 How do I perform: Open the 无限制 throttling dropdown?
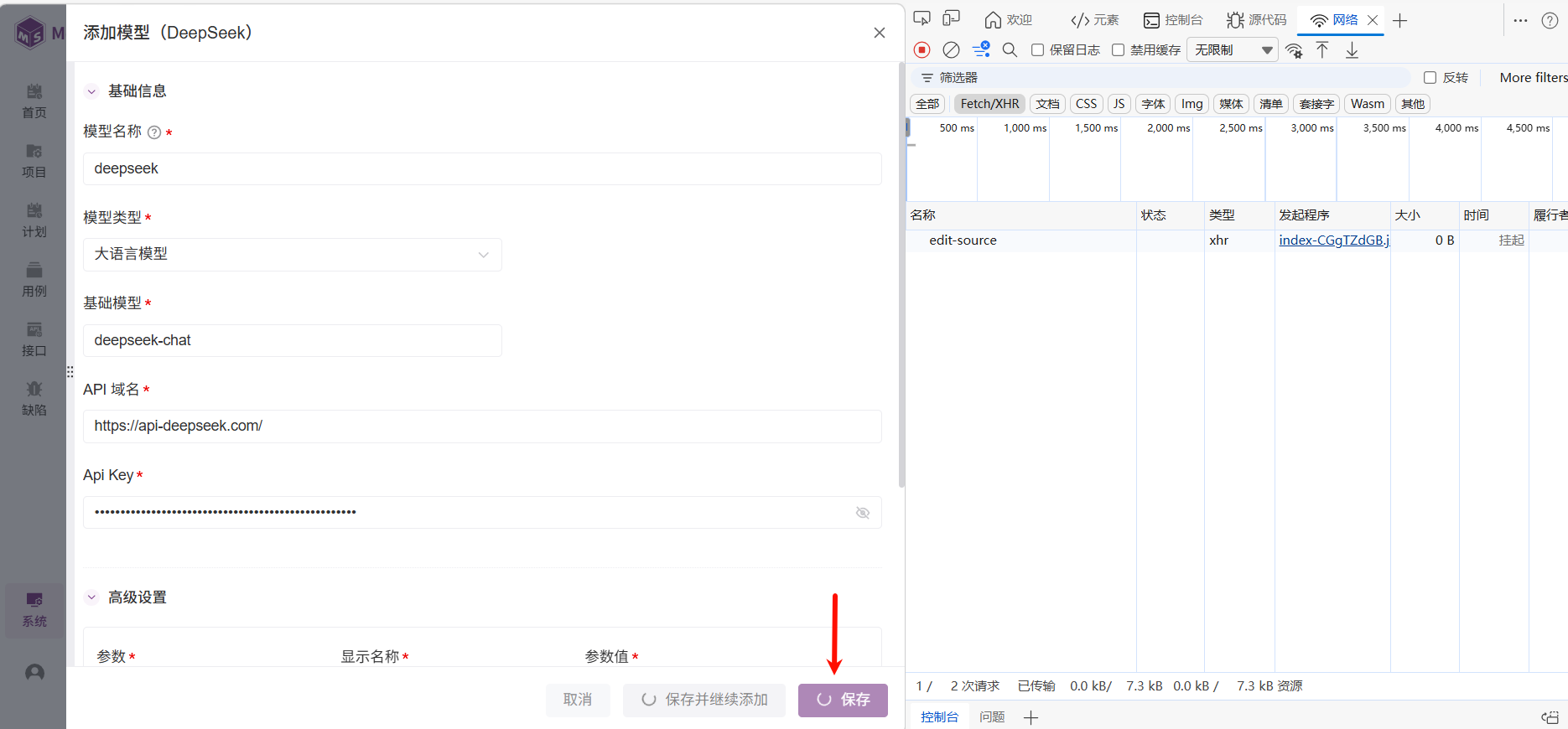pos(1232,50)
